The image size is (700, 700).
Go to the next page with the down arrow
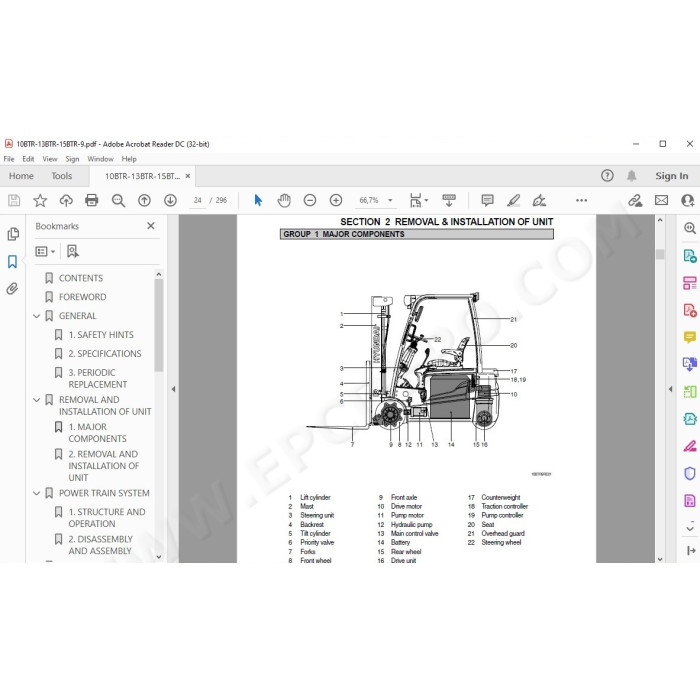[170, 200]
